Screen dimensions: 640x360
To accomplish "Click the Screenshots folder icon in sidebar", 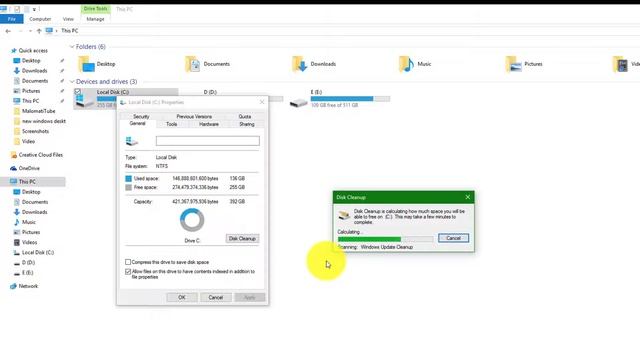I will (17, 131).
